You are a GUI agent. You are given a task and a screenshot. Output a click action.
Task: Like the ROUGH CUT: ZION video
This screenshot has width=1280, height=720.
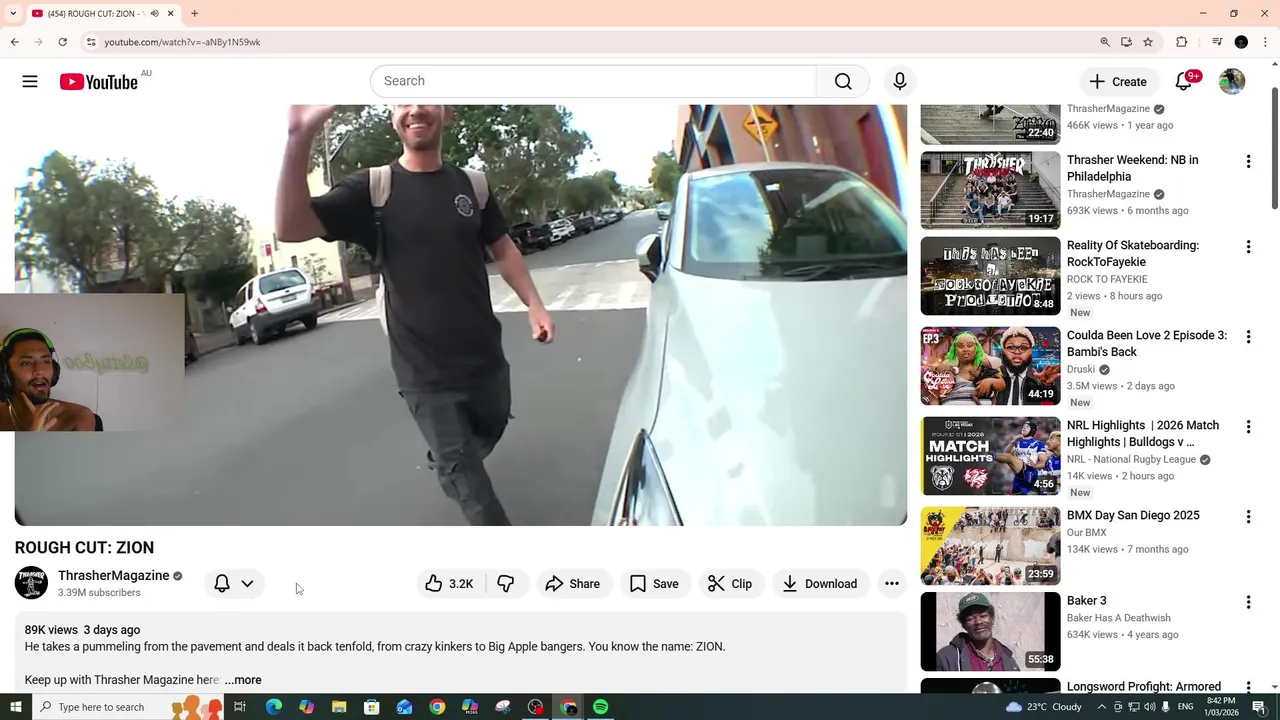[448, 584]
